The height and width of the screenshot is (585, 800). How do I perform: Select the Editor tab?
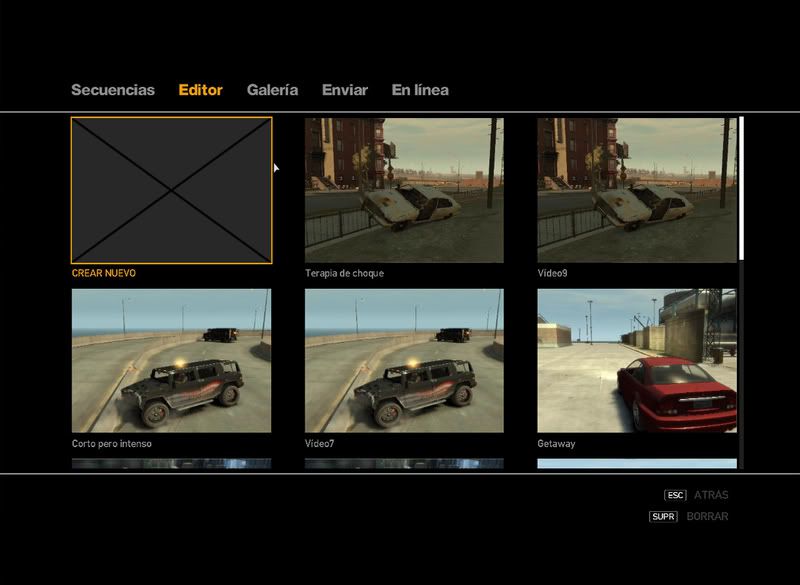(x=201, y=90)
